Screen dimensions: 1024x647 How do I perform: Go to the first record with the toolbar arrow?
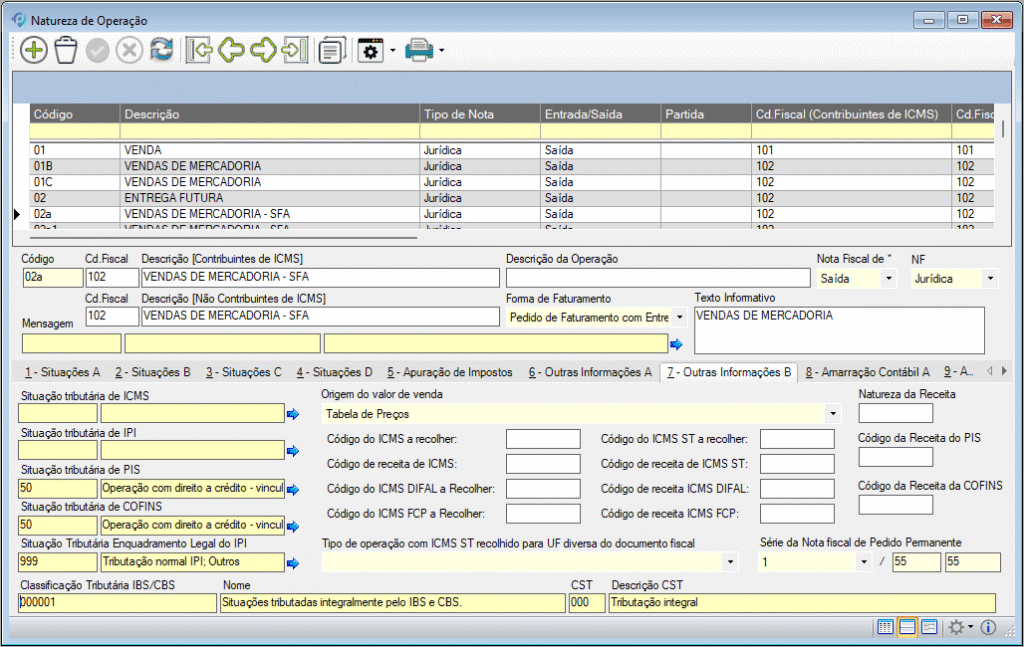(199, 50)
